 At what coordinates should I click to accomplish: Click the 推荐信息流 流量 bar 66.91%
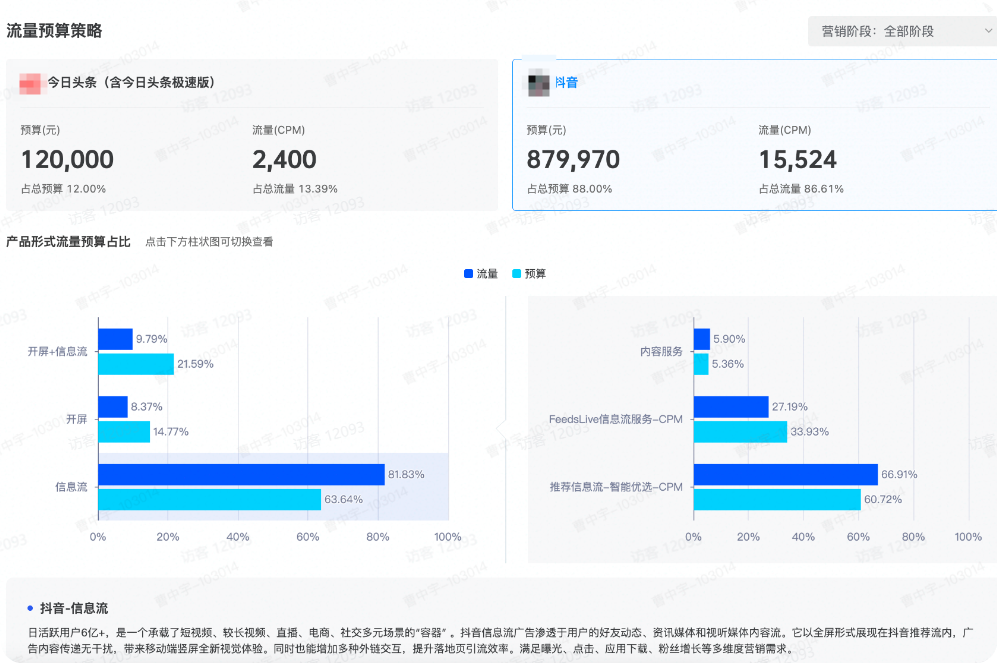786,474
